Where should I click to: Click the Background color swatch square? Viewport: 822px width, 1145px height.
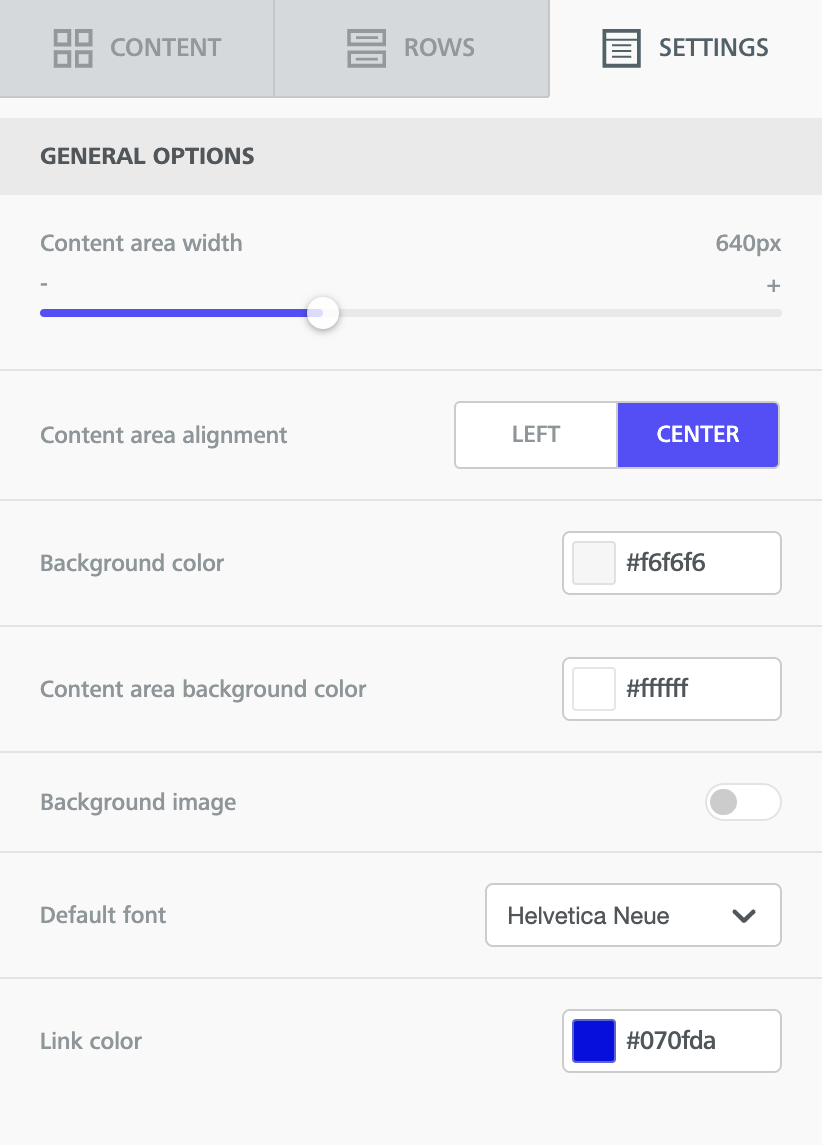click(594, 563)
